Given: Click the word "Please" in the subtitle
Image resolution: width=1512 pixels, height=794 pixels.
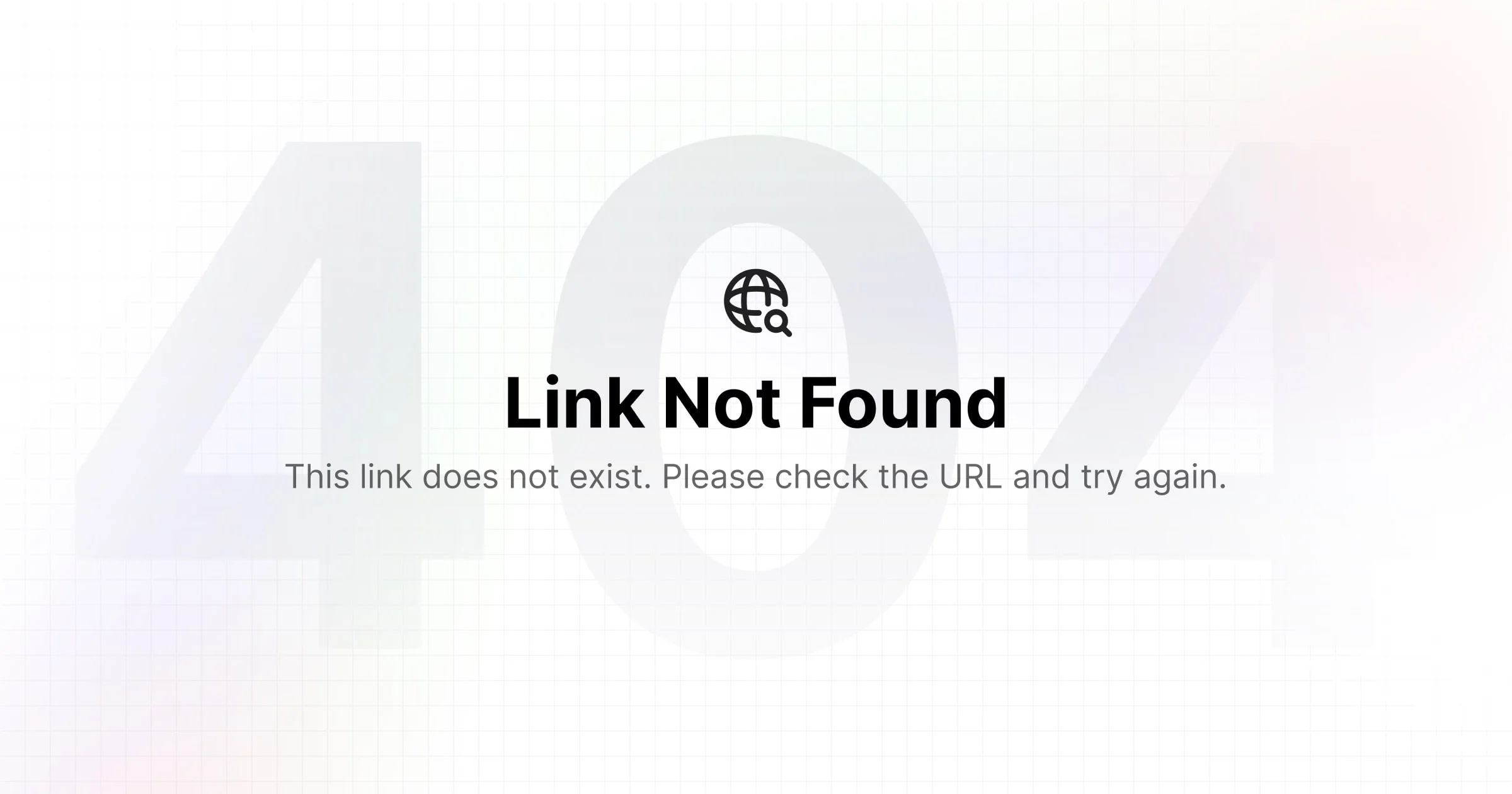Looking at the screenshot, I should (713, 477).
